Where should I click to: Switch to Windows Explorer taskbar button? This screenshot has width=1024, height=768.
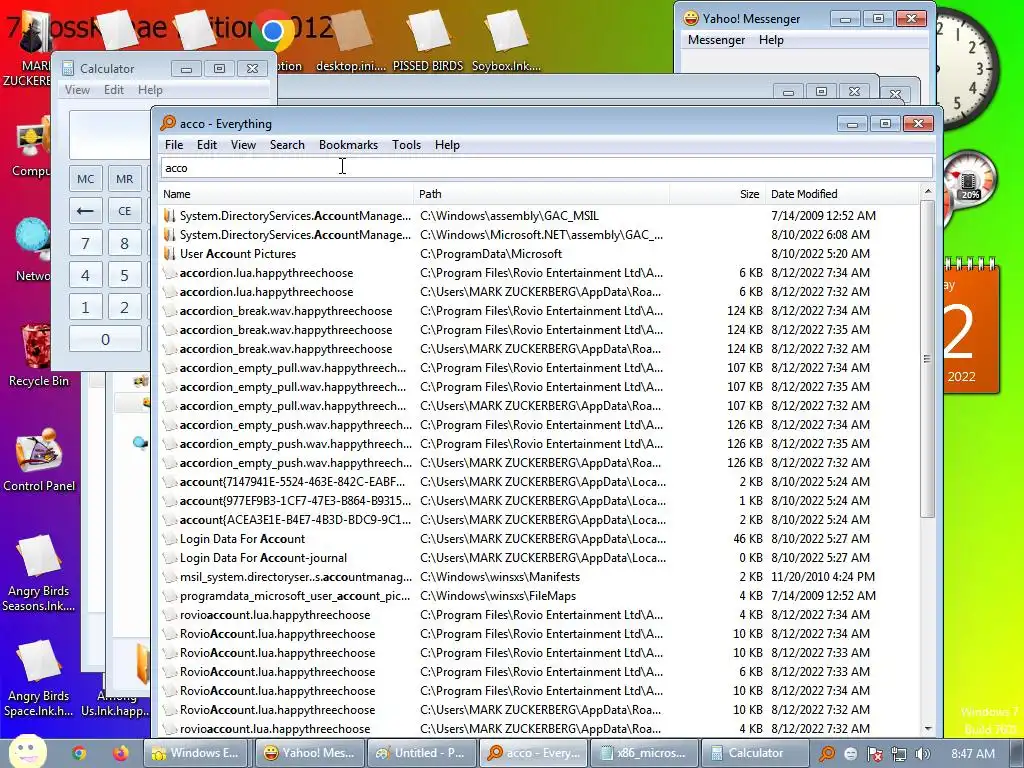click(197, 753)
